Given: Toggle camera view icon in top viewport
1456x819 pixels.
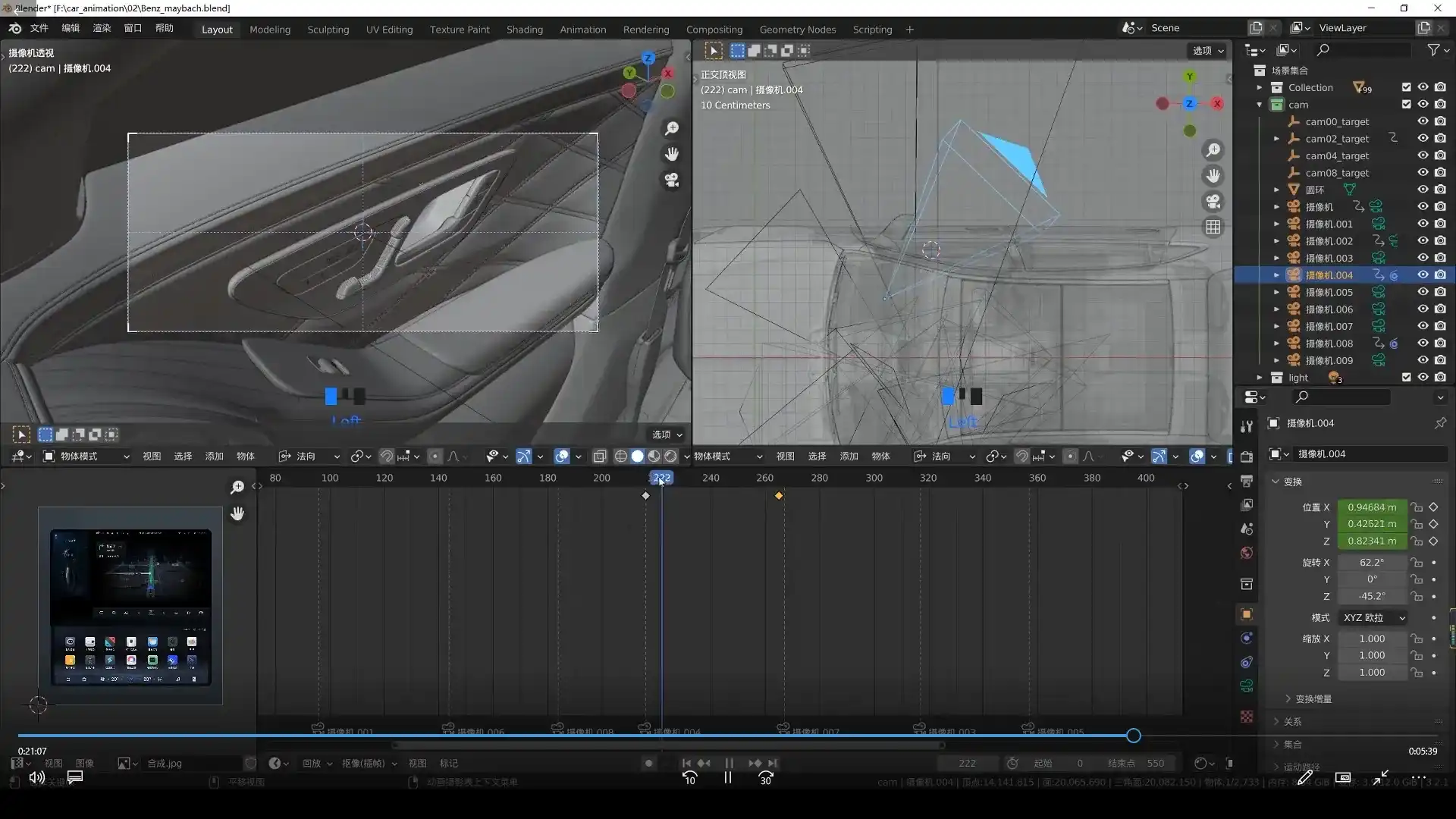Looking at the screenshot, I should click(1213, 202).
